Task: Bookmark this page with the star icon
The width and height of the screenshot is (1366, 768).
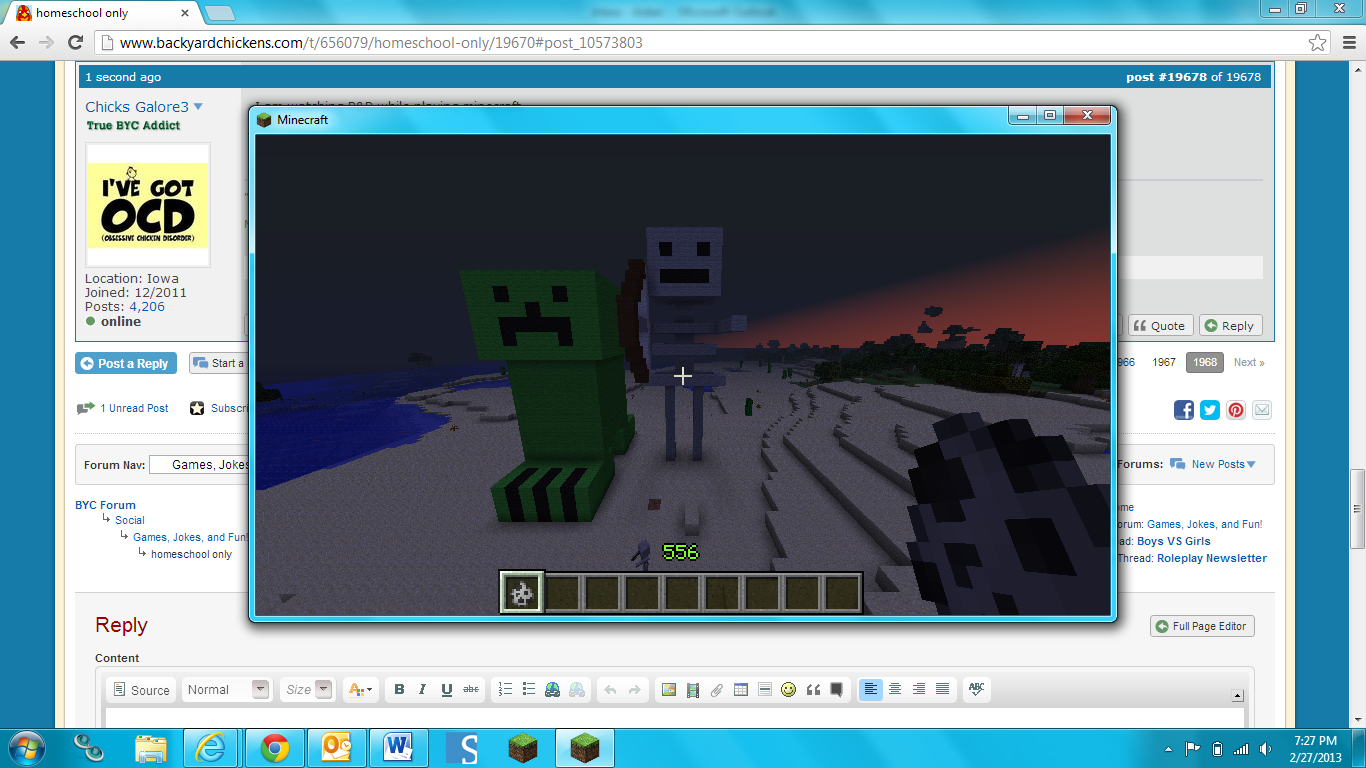Action: coord(1318,43)
